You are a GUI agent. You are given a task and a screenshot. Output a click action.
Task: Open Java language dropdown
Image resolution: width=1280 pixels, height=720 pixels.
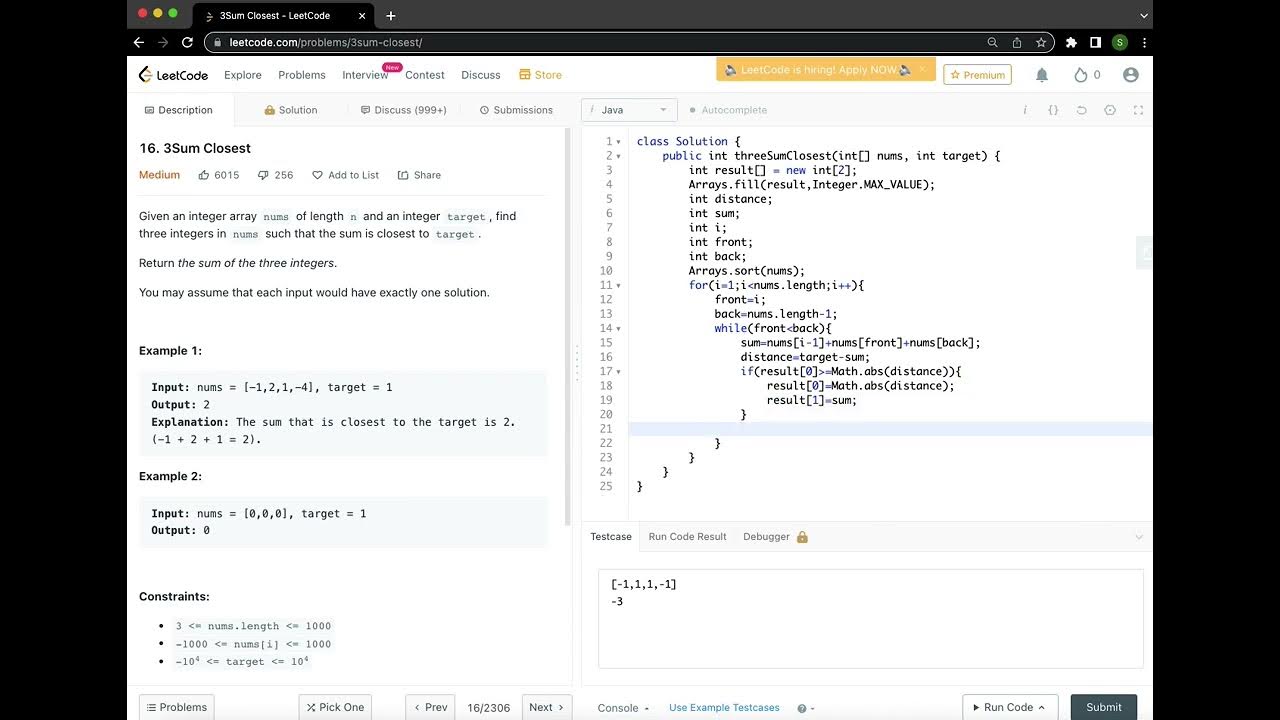coord(629,110)
